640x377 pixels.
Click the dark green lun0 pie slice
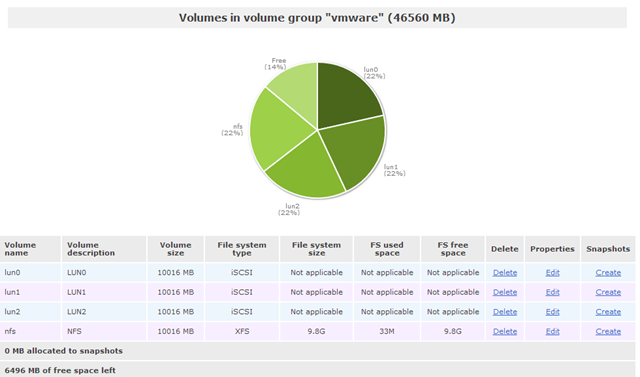click(x=347, y=98)
